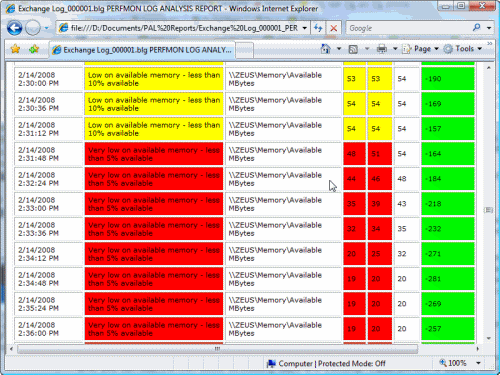Open Favorites Center star icon
Image resolution: width=500 pixels, height=375 pixels.
[x=15, y=49]
